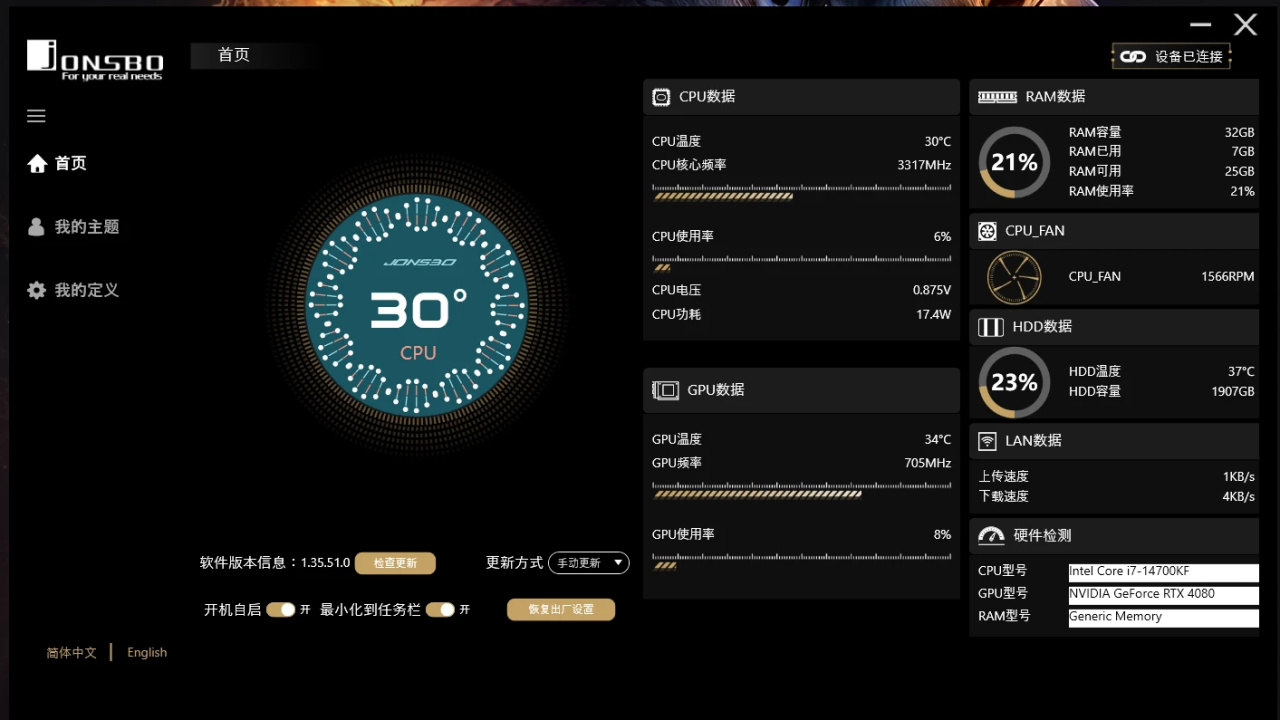
Task: Click the CPU_FAN header fan icon
Action: pos(987,231)
